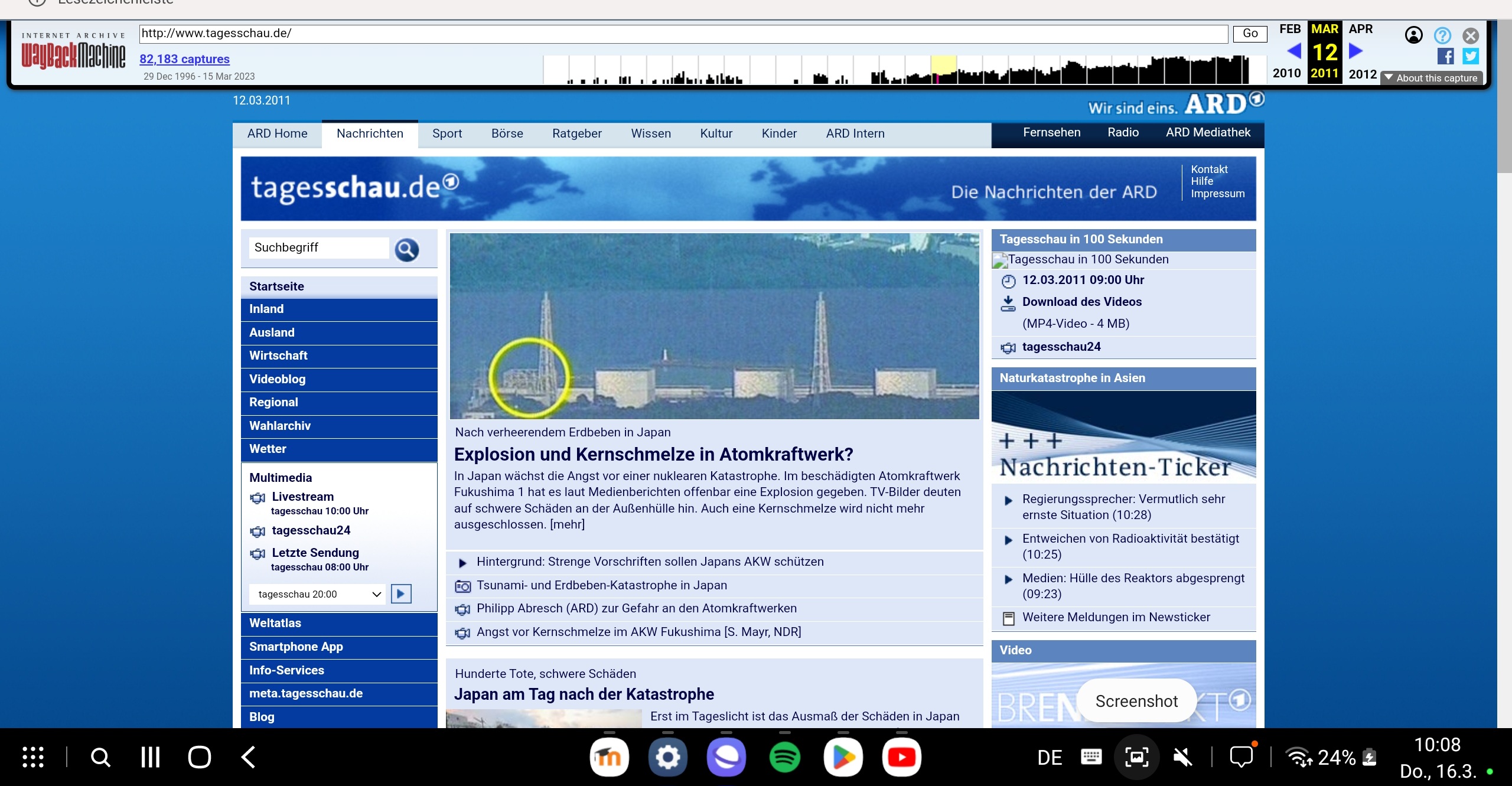Expand the About this capture panel

[1432, 77]
